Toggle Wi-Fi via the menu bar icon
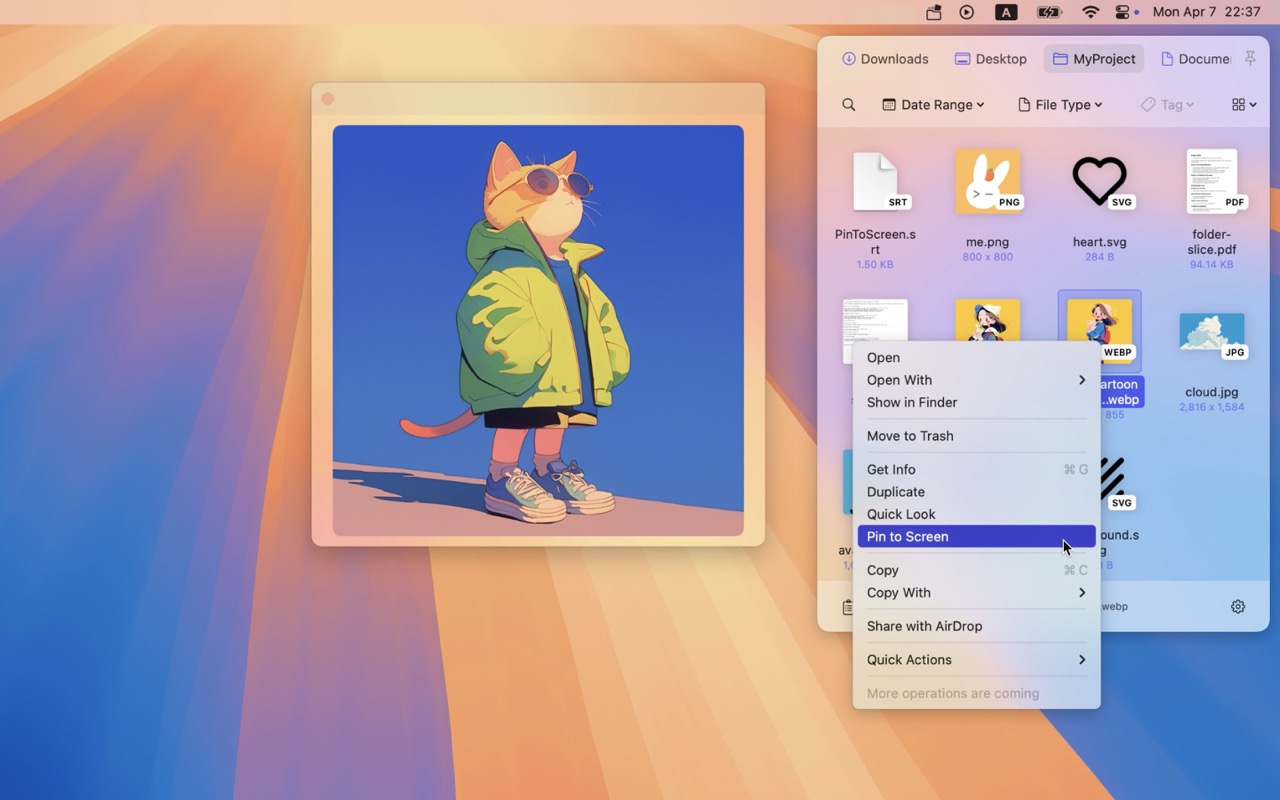 pyautogui.click(x=1090, y=13)
